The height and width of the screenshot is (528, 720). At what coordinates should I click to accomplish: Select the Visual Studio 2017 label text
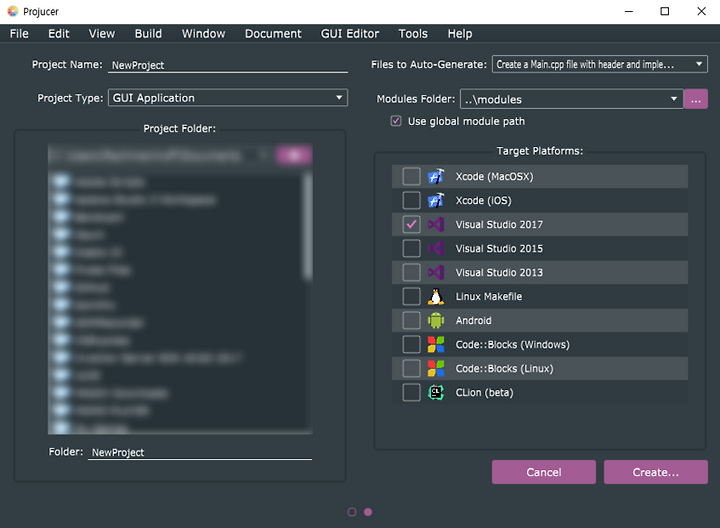(x=499, y=225)
